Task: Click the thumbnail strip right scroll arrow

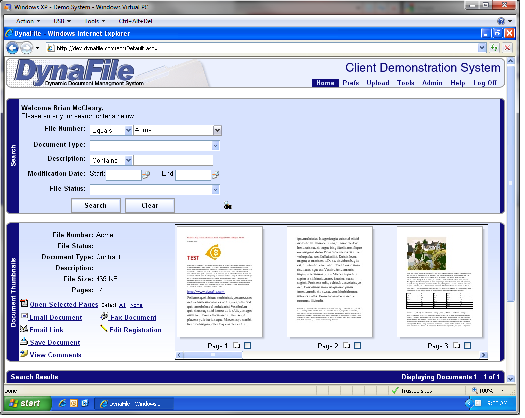Action: (x=483, y=354)
